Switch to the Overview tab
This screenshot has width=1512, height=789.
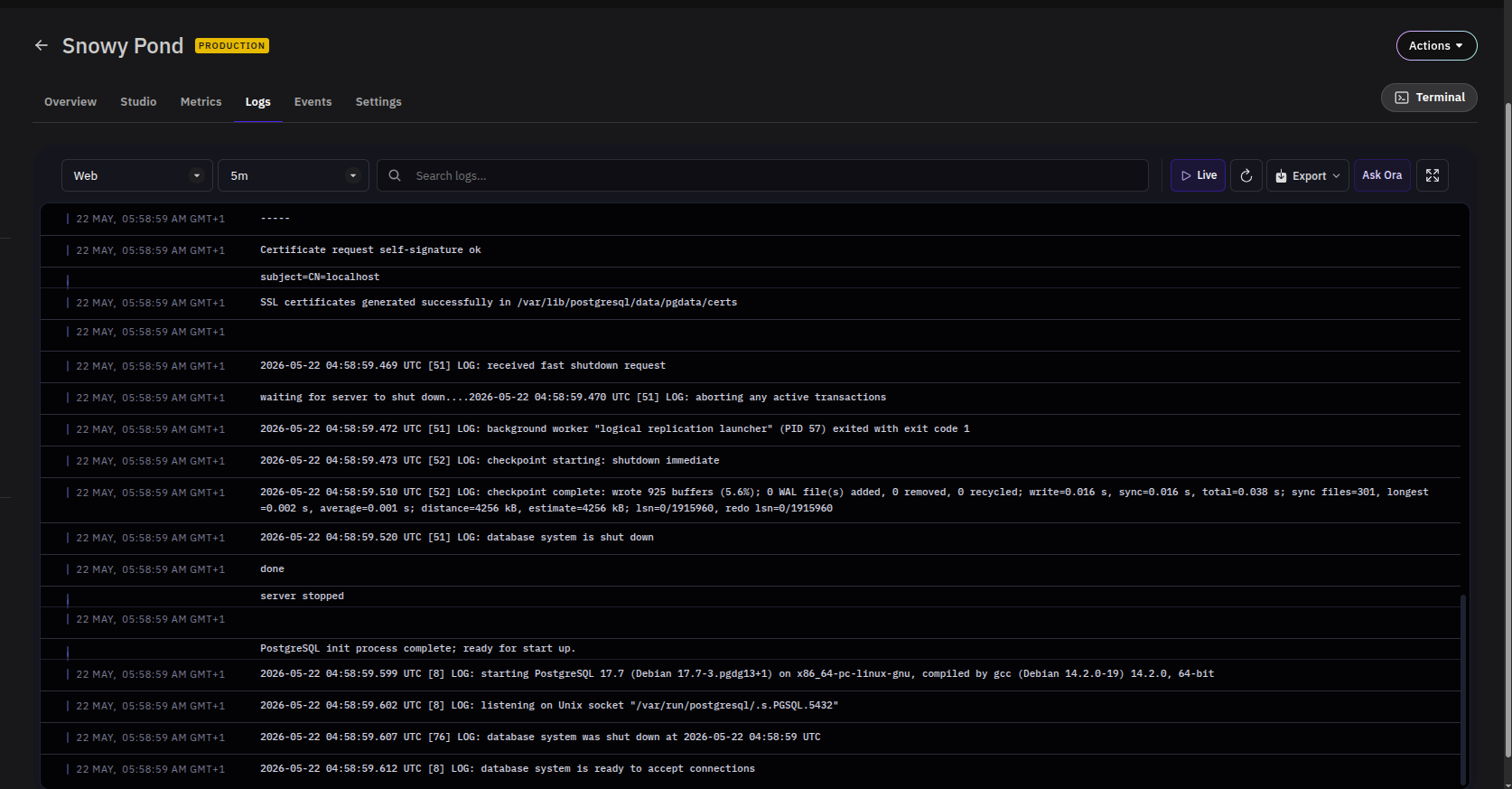(x=70, y=102)
